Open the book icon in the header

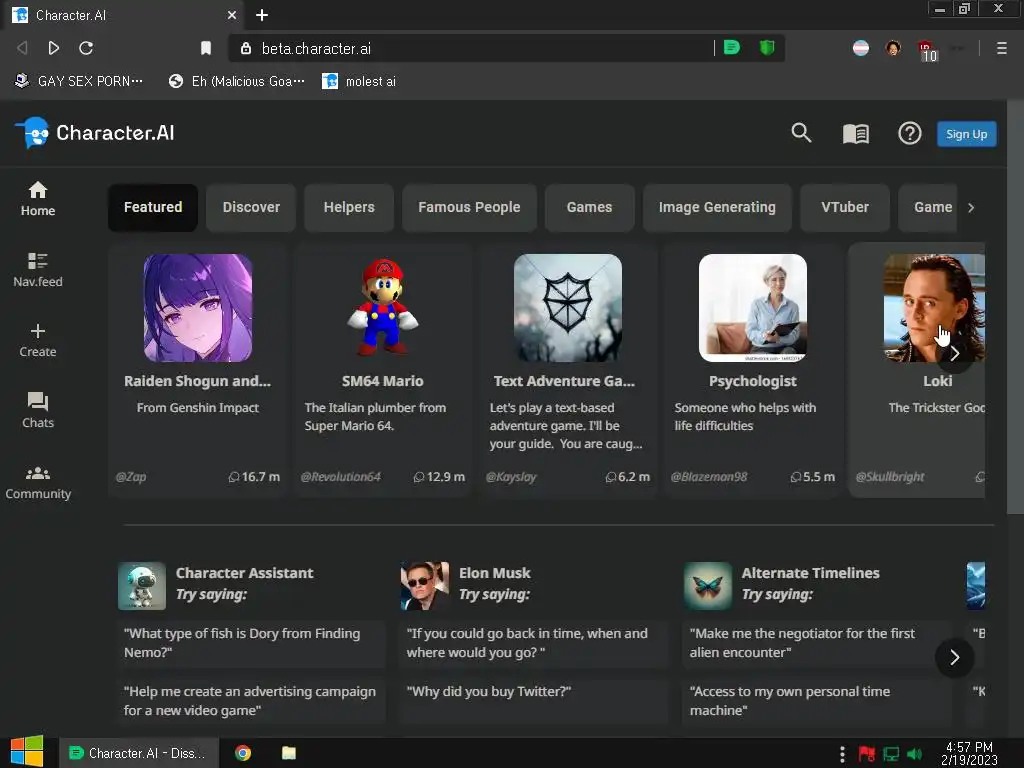[856, 134]
